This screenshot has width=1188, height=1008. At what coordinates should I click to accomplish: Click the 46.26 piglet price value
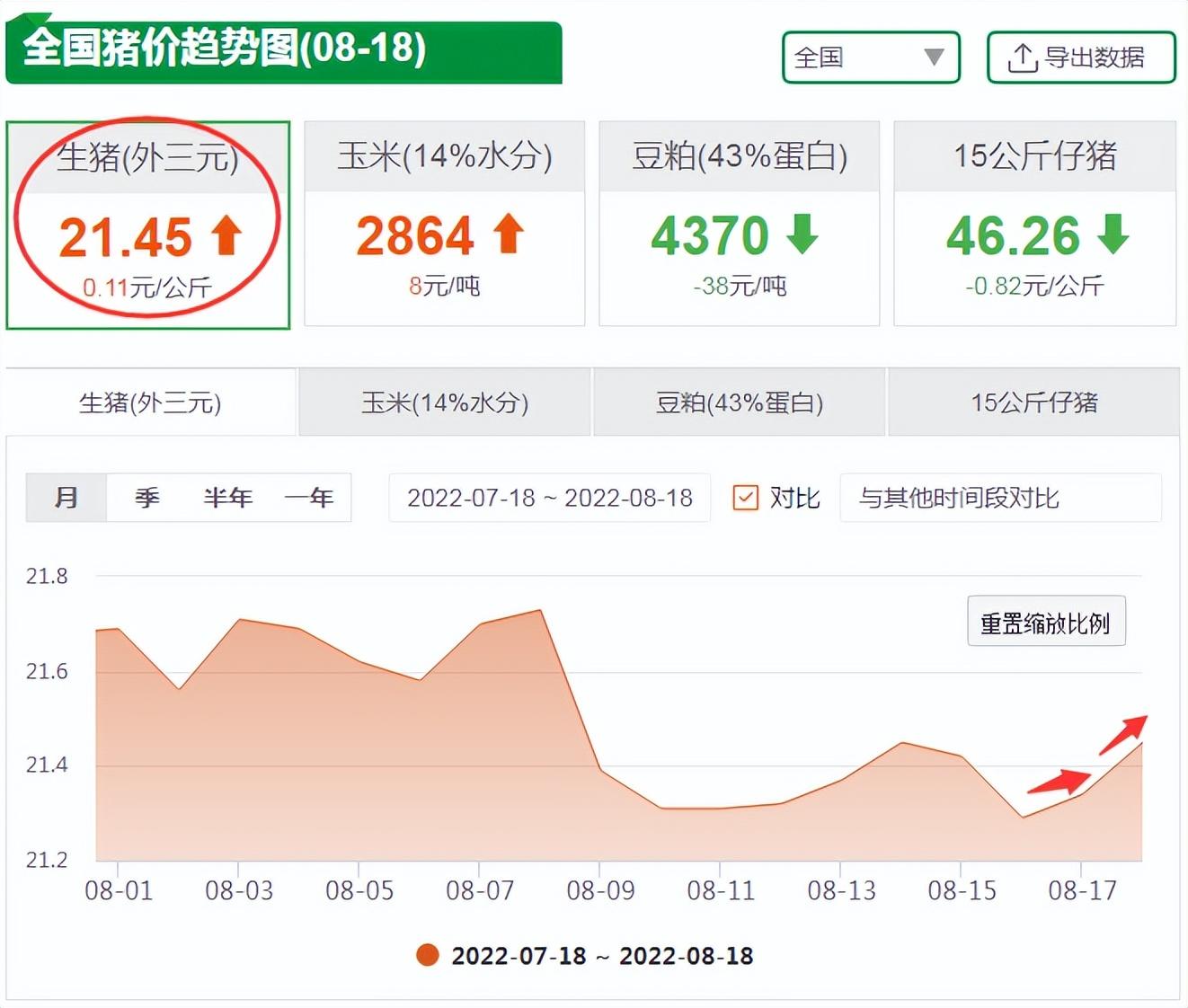point(1013,235)
